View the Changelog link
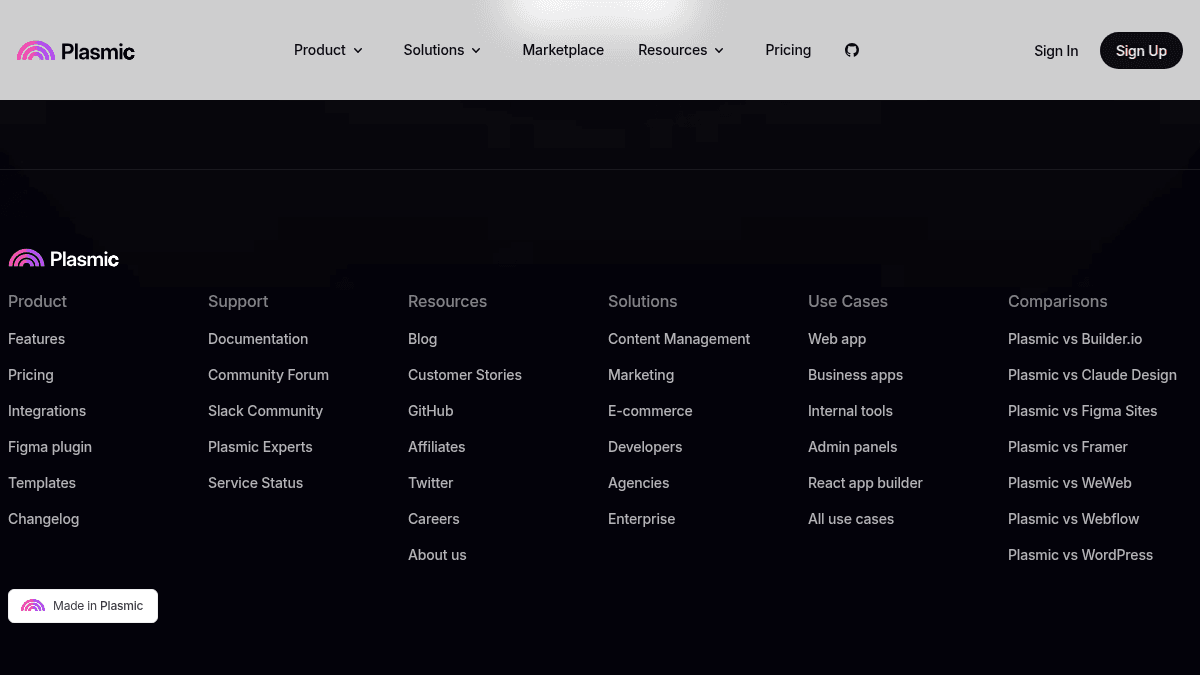Screen dimensions: 1200x675 tap(43, 519)
